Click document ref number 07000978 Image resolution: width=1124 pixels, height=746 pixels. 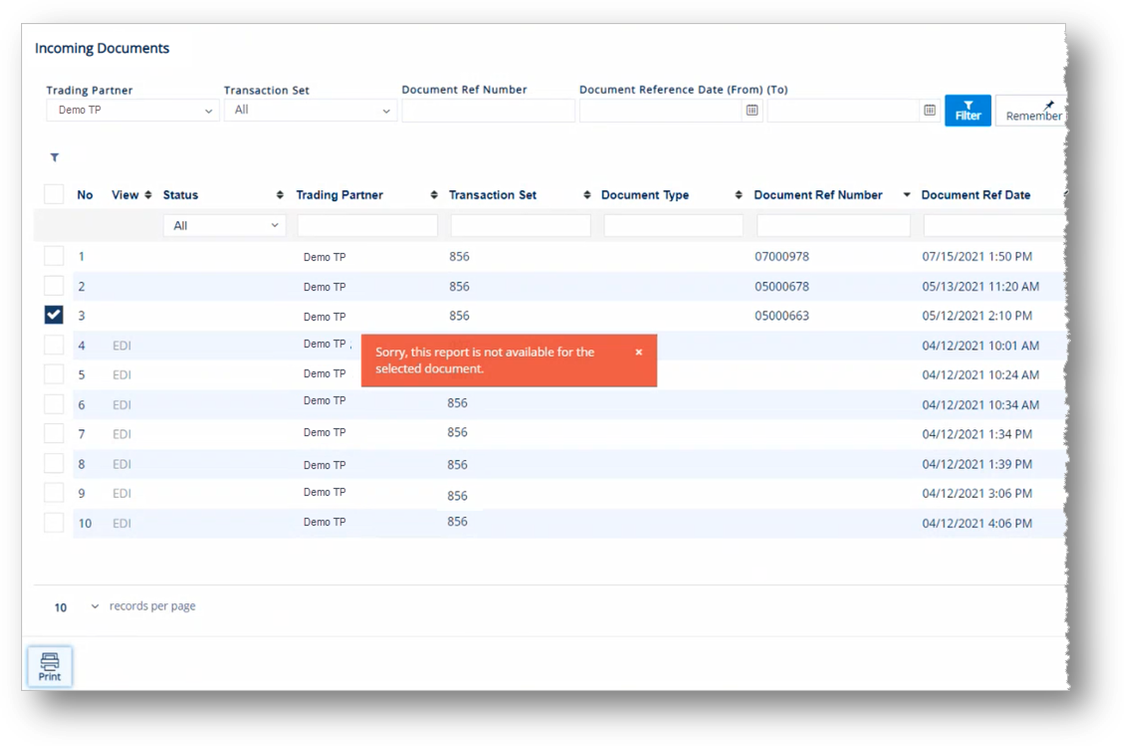point(781,257)
